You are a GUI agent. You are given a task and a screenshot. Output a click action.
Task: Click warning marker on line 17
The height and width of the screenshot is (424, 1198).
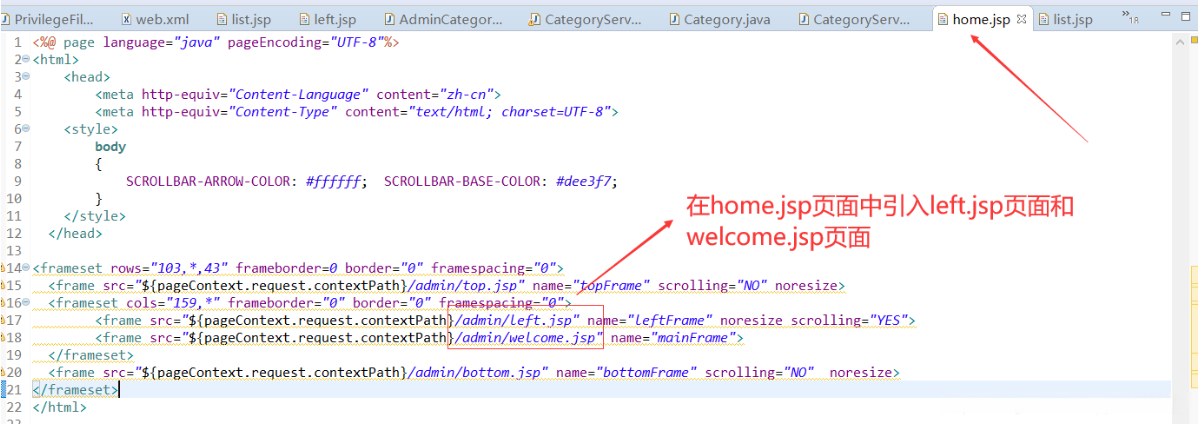[x=3, y=320]
